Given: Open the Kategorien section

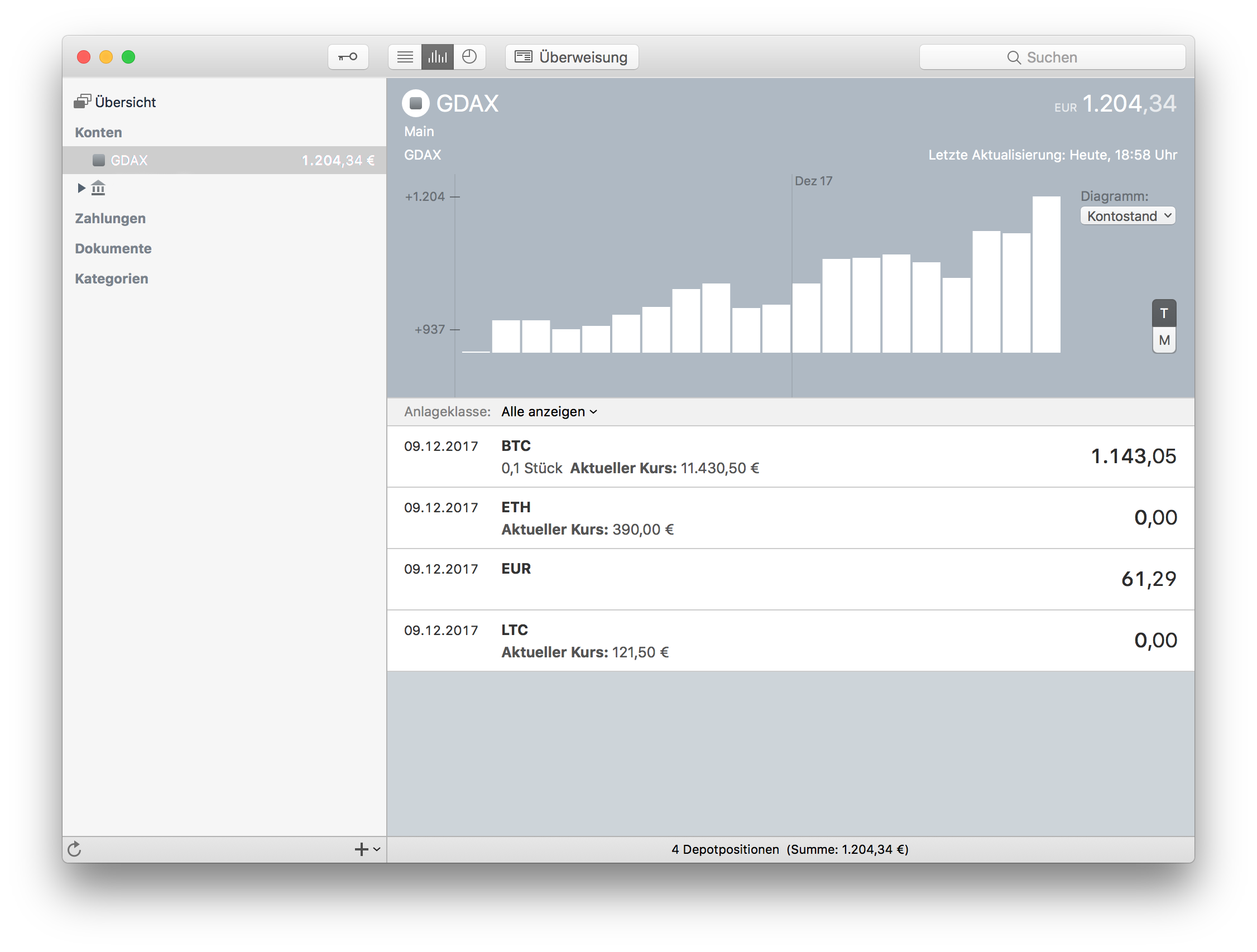Looking at the screenshot, I should click(x=112, y=278).
